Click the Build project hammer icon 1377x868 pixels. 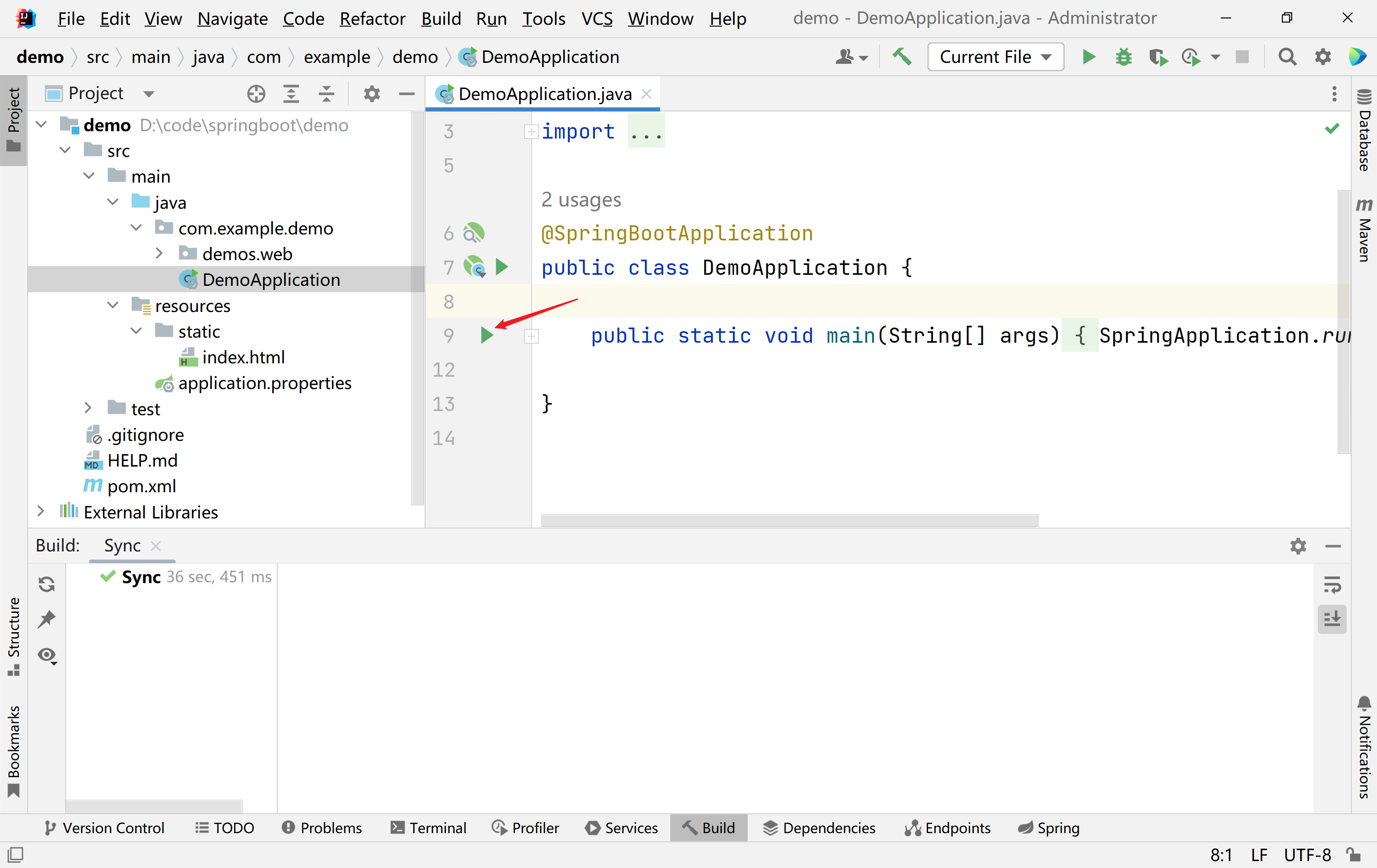coord(902,57)
